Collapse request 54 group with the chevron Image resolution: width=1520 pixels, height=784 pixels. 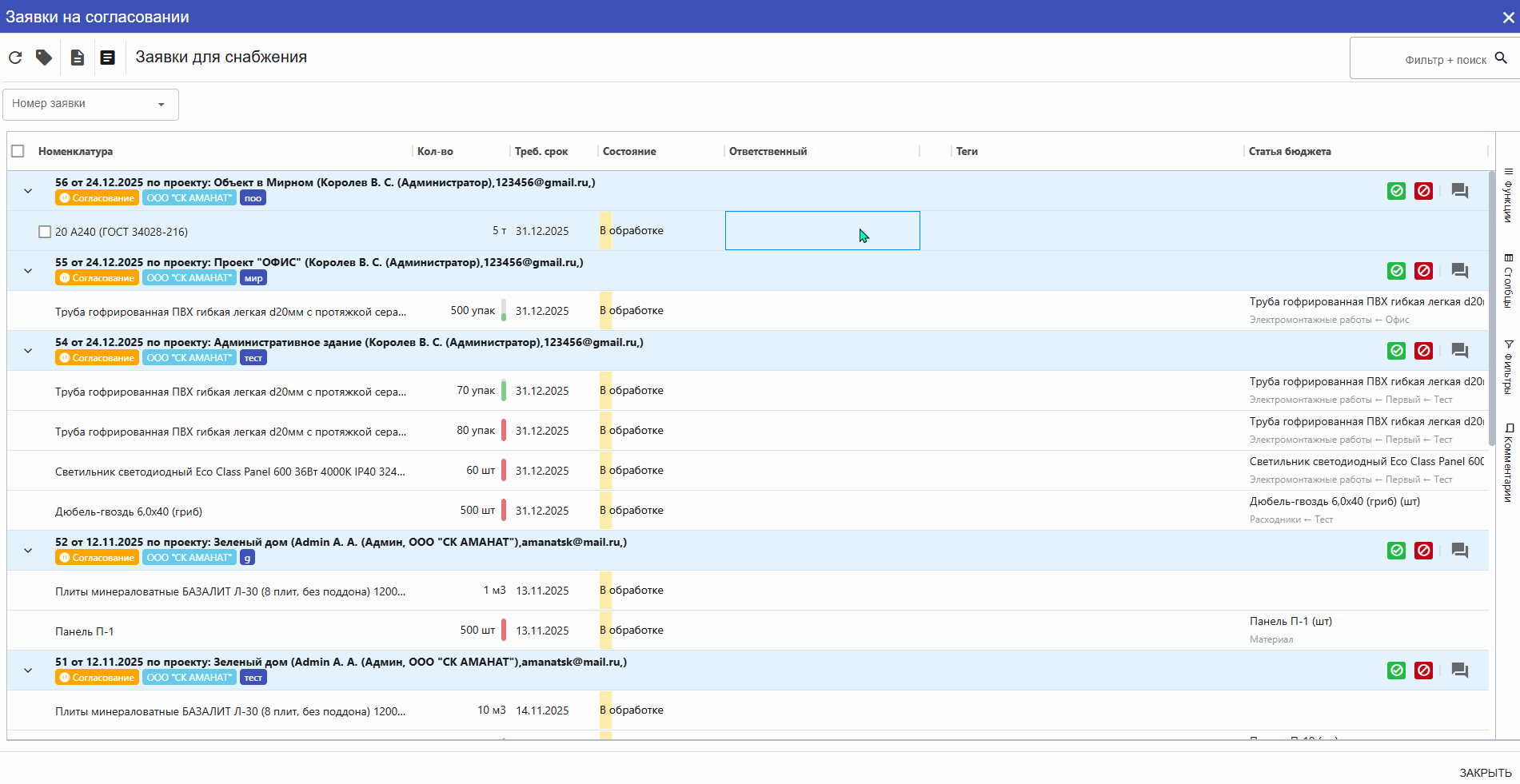click(x=28, y=351)
